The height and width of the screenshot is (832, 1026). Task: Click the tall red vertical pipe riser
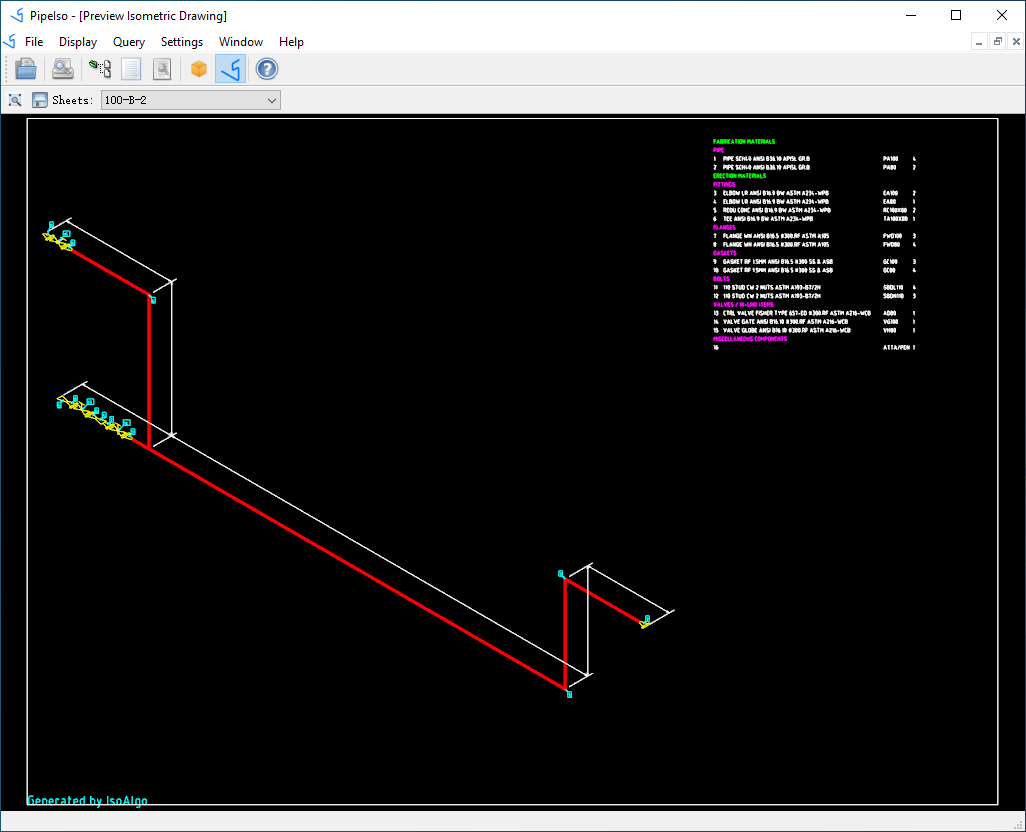(149, 371)
